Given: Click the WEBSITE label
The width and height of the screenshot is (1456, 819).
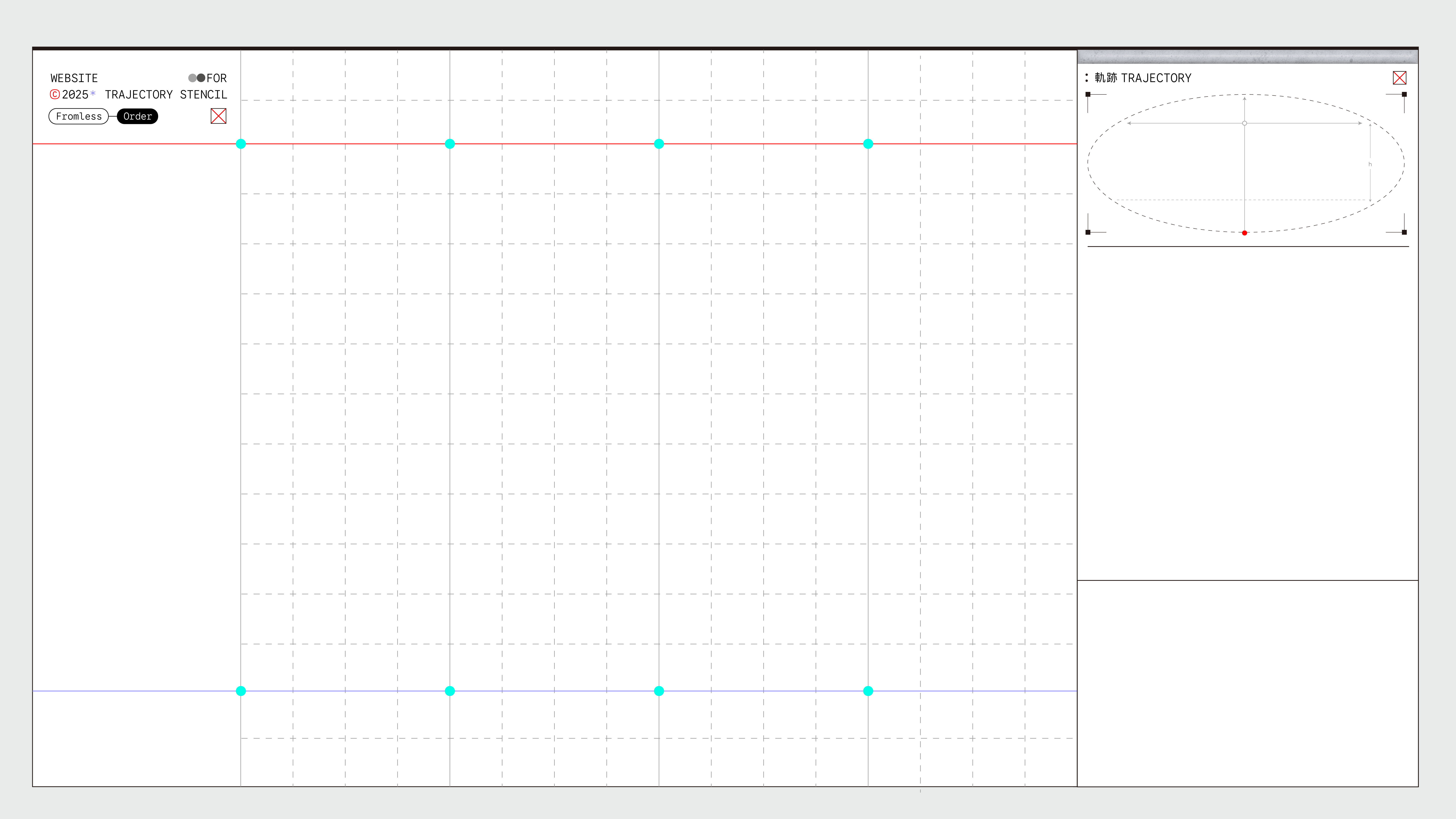Looking at the screenshot, I should point(74,78).
